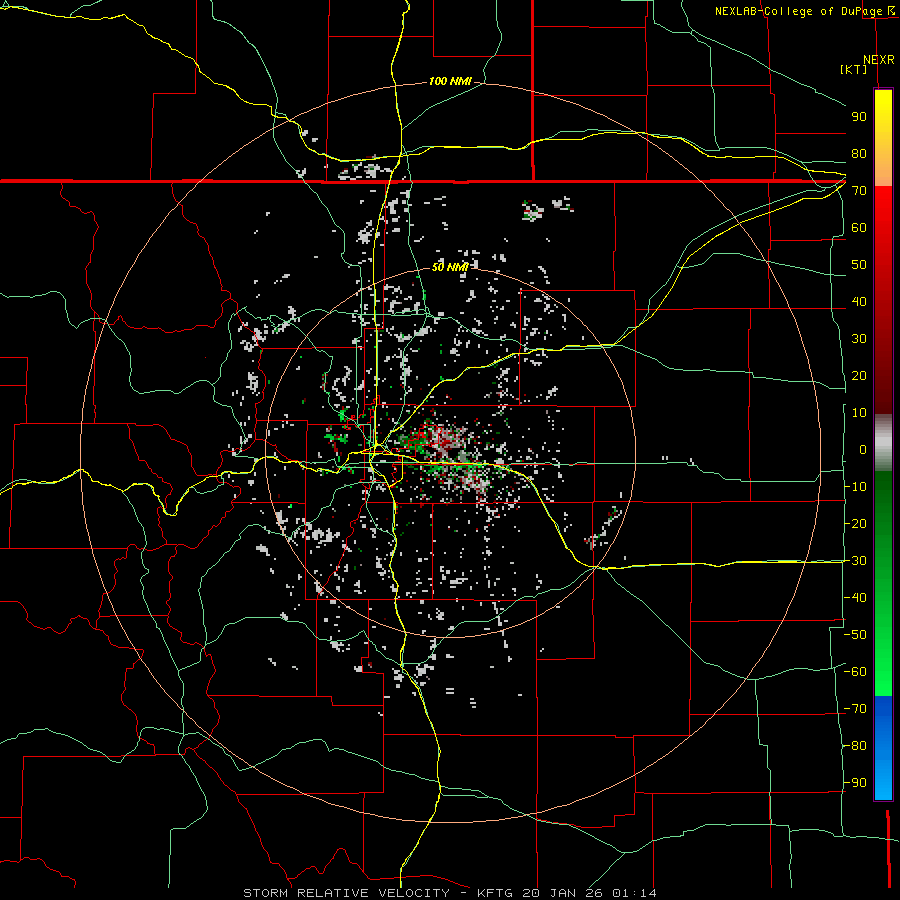Screen dimensions: 900x900
Task: Pick the gray zero-velocity color bar segment
Action: pos(883,443)
